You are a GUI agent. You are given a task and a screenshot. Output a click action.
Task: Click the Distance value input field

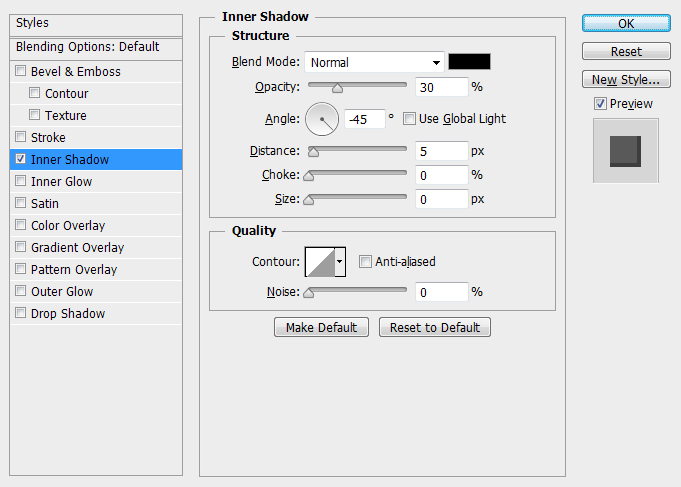pyautogui.click(x=441, y=151)
